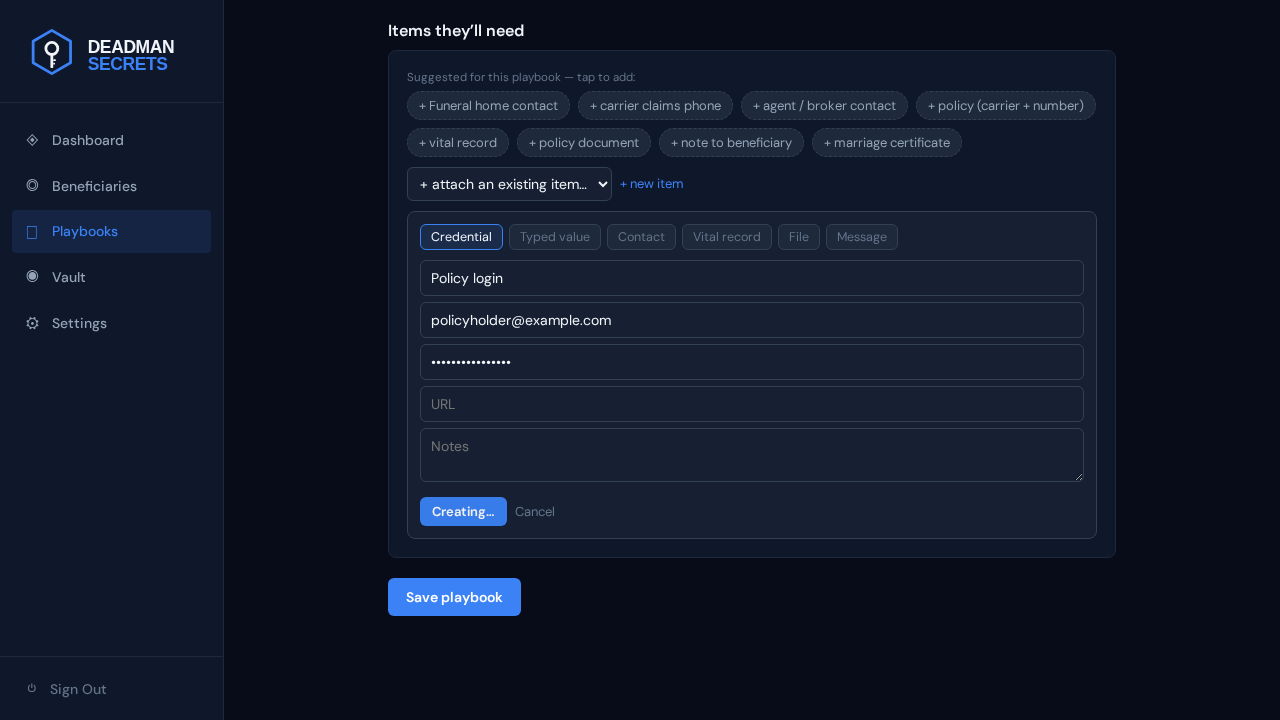
Task: Focus the URL input field
Action: 752,404
